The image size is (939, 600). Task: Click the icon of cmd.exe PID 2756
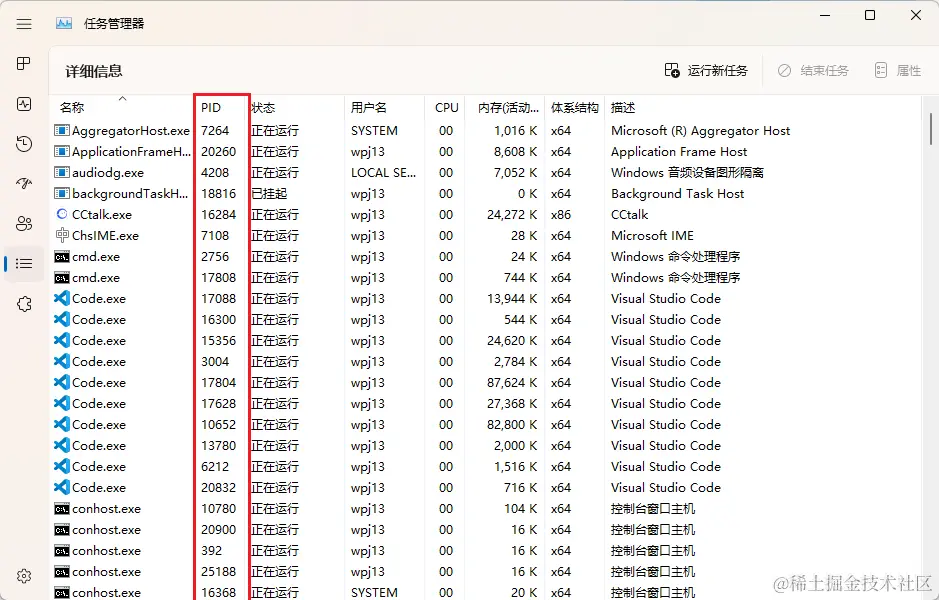(x=62, y=257)
